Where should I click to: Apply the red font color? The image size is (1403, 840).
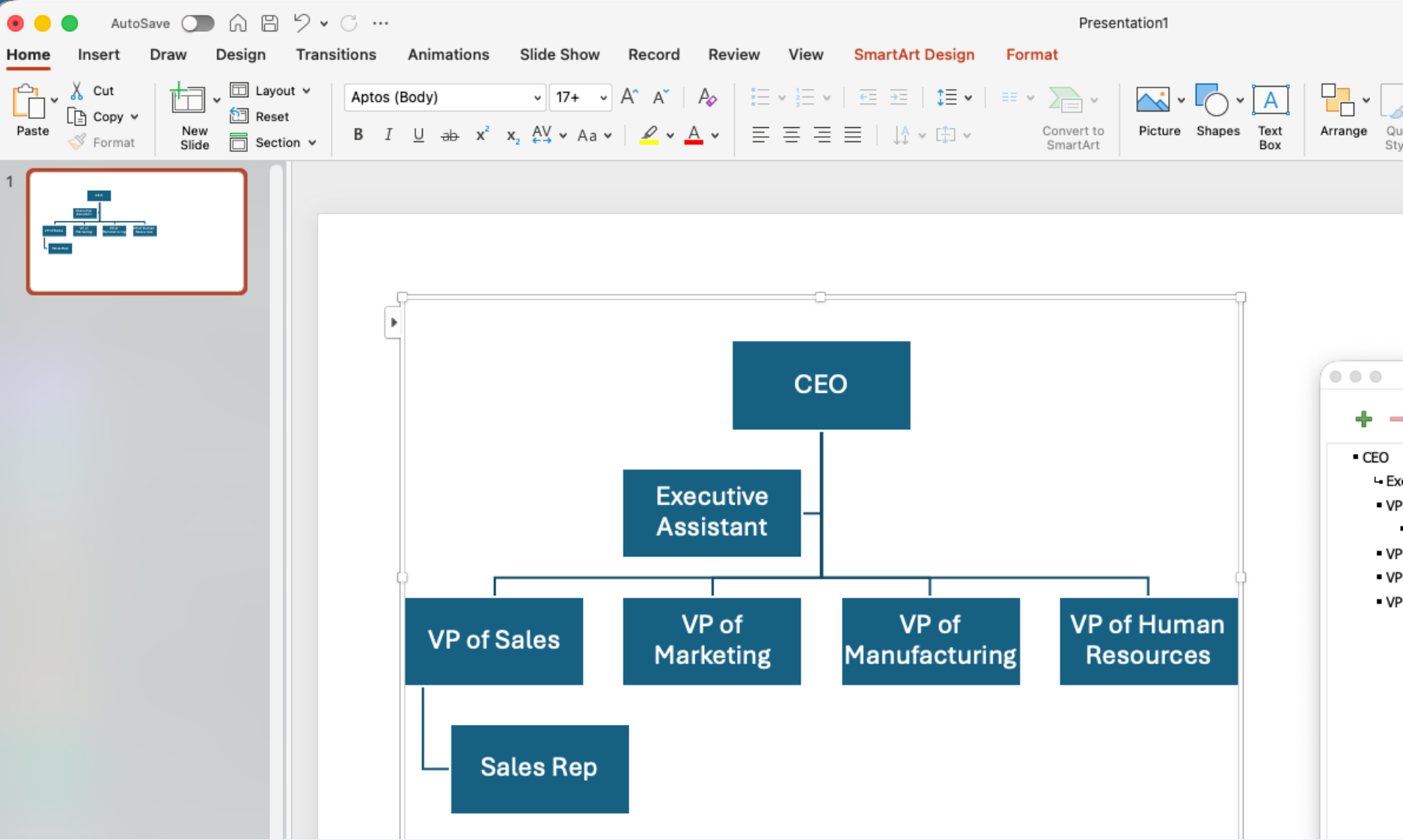tap(694, 135)
